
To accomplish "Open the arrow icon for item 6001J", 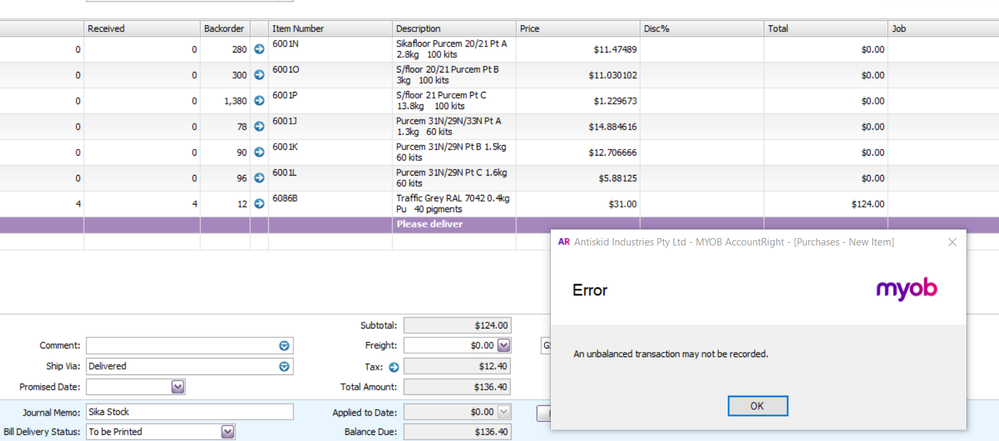I will pos(259,127).
